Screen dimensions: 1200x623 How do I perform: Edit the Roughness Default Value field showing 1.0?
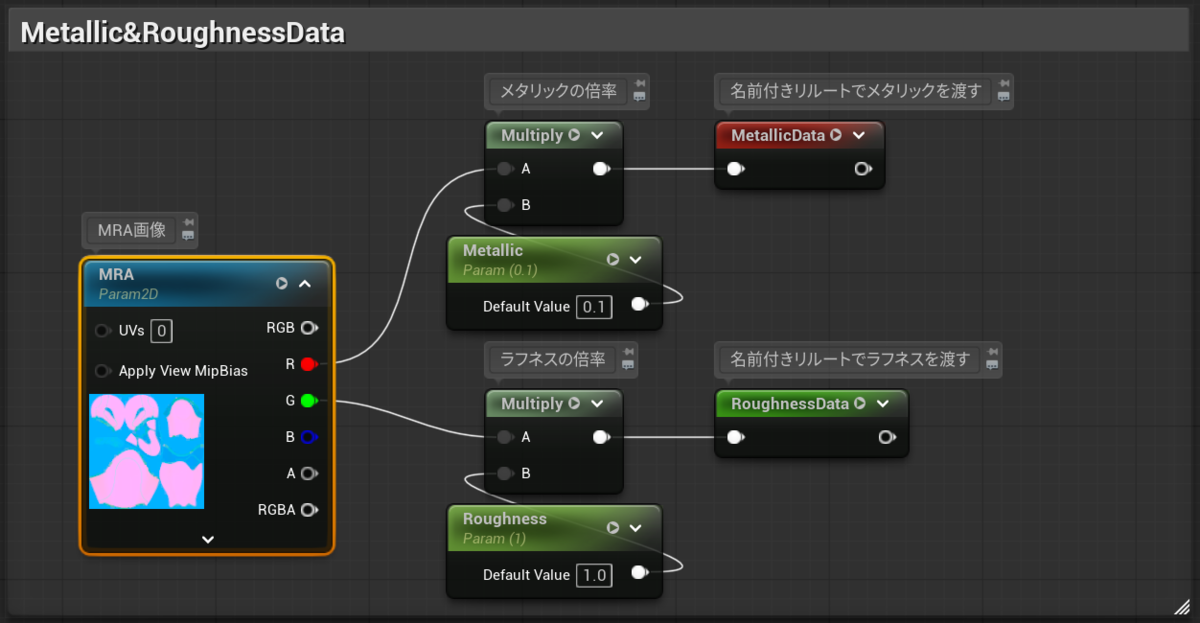click(x=594, y=575)
